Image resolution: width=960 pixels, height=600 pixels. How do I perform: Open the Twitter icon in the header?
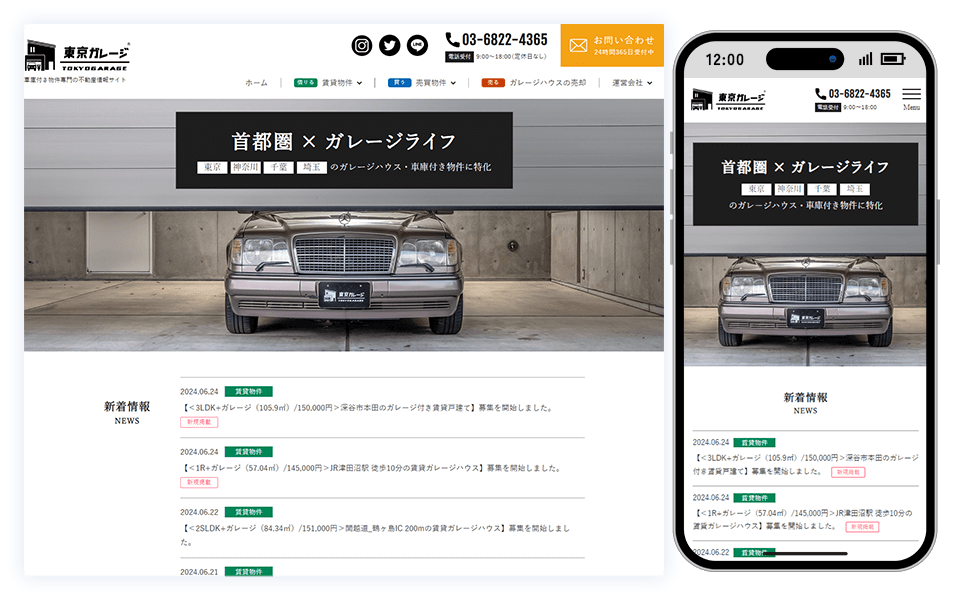(x=389, y=44)
